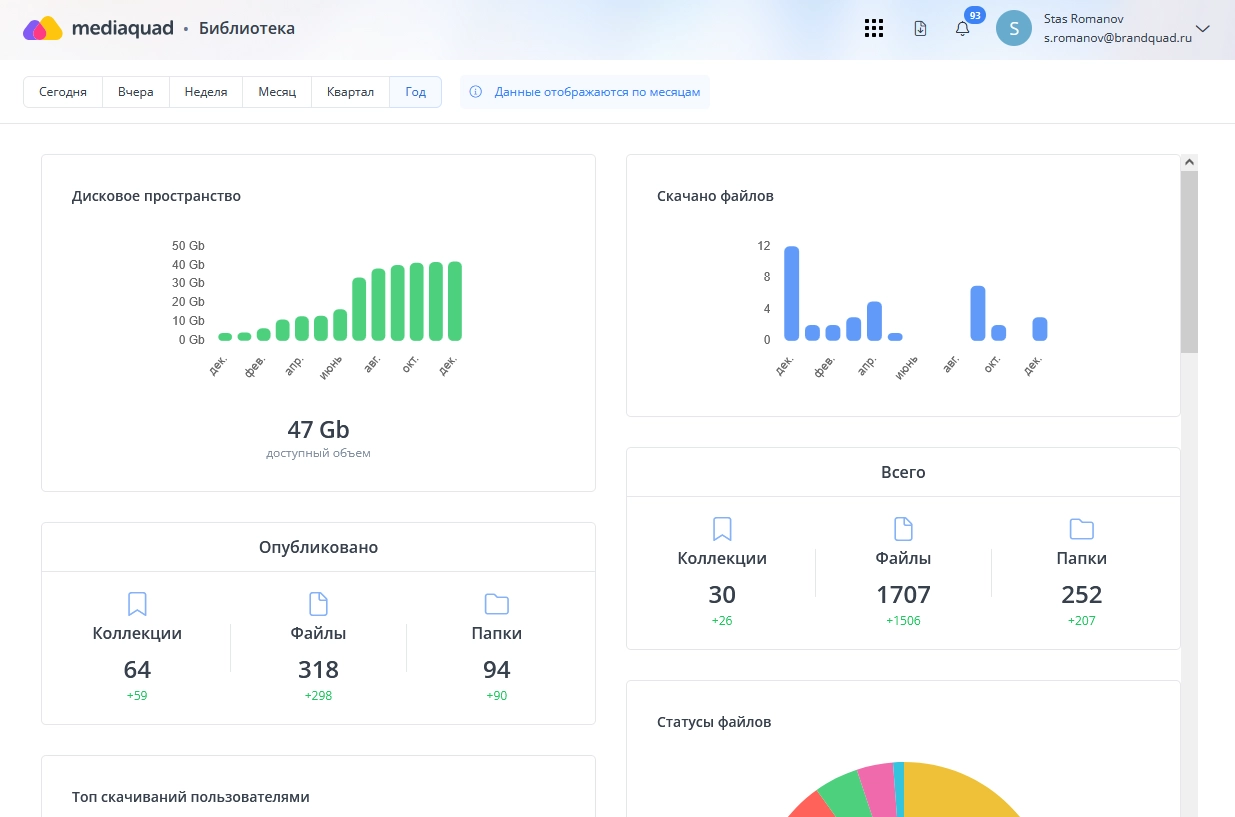Click yellow segment in file status pie
Viewport: 1235px width, 817px height.
click(960, 795)
